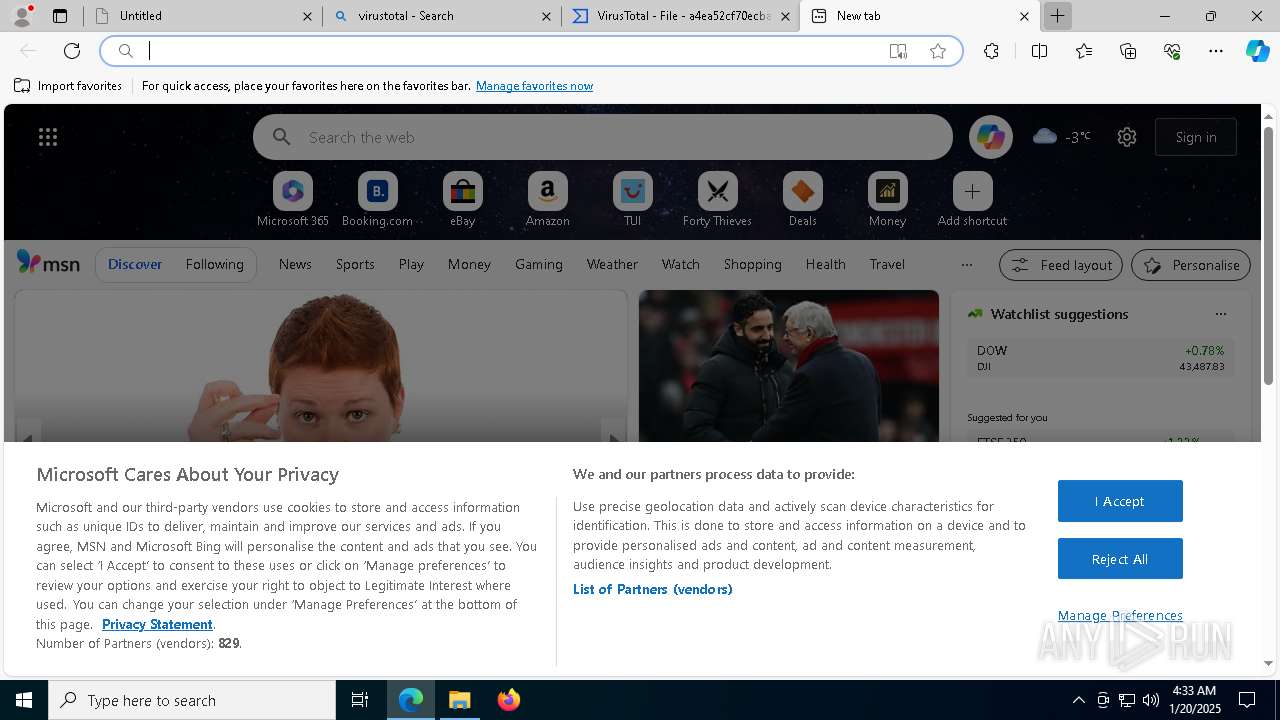Image resolution: width=1280 pixels, height=720 pixels.
Task: Open the football managers news thumbnail
Action: click(x=789, y=365)
